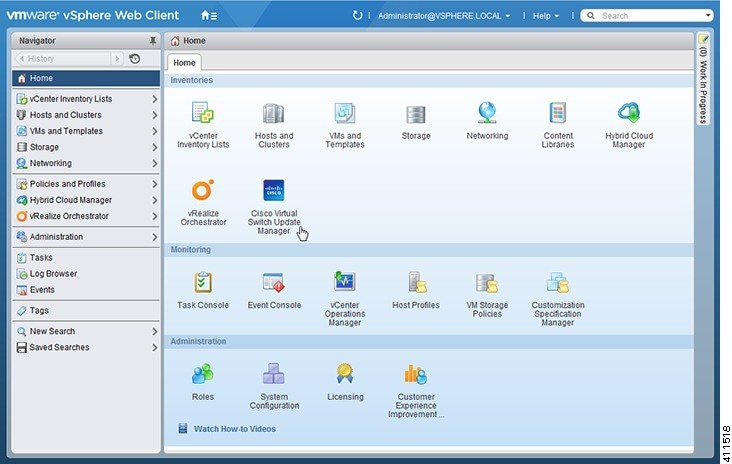Open Hosts and Clusters icon in Inventories
Screen dimensions: 732x464
pos(274,113)
